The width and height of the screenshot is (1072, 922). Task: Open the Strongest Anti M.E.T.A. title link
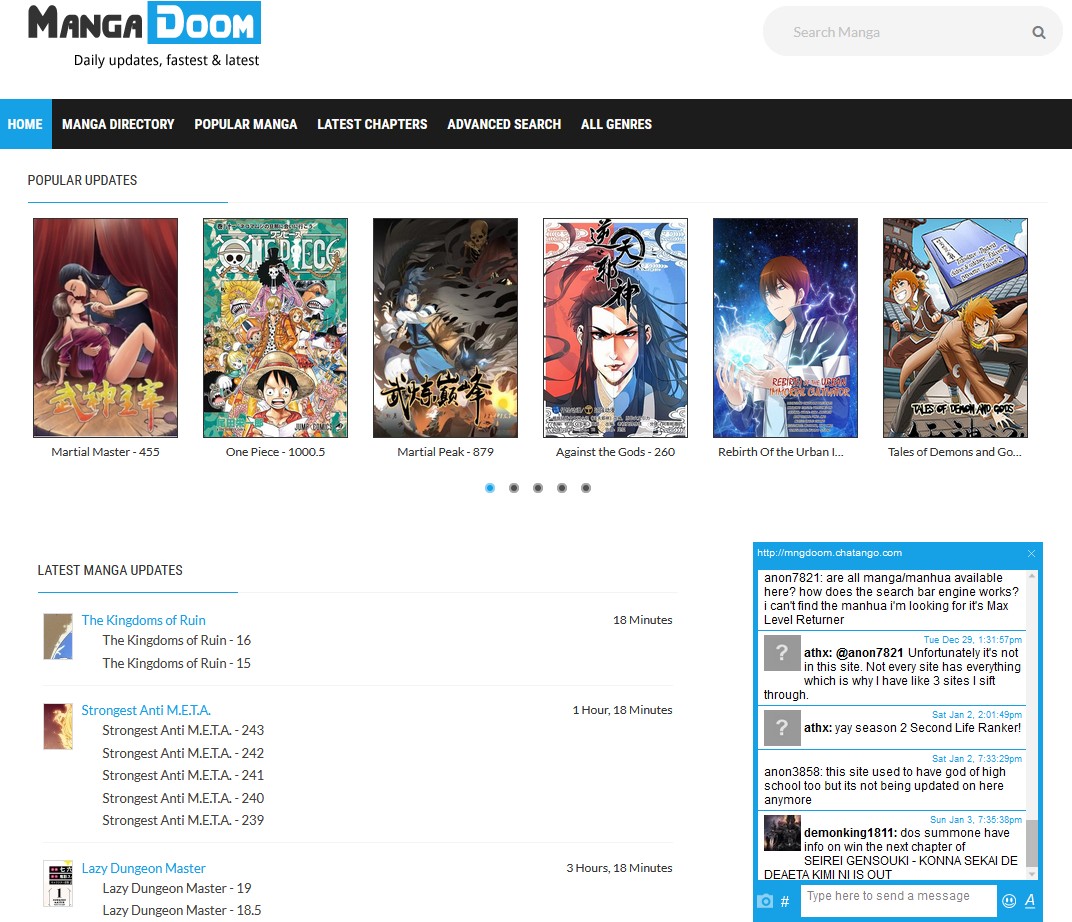click(x=146, y=710)
